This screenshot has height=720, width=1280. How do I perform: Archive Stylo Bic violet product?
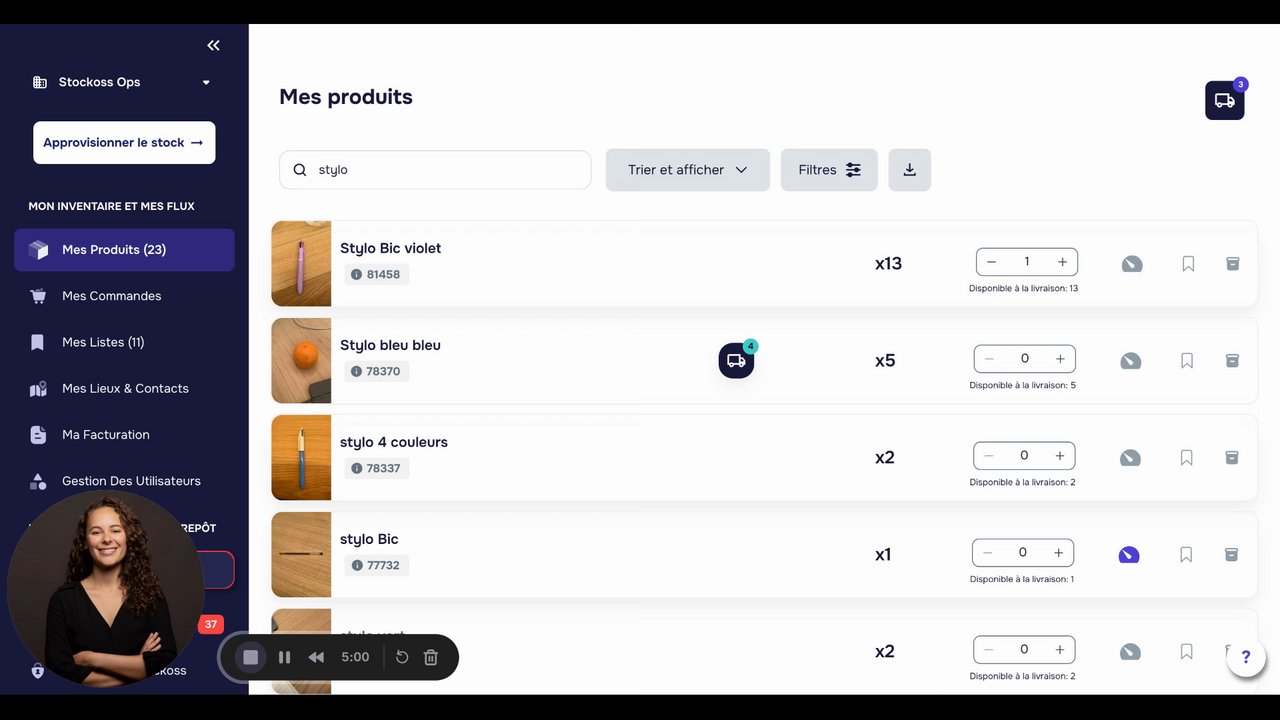pyautogui.click(x=1233, y=264)
